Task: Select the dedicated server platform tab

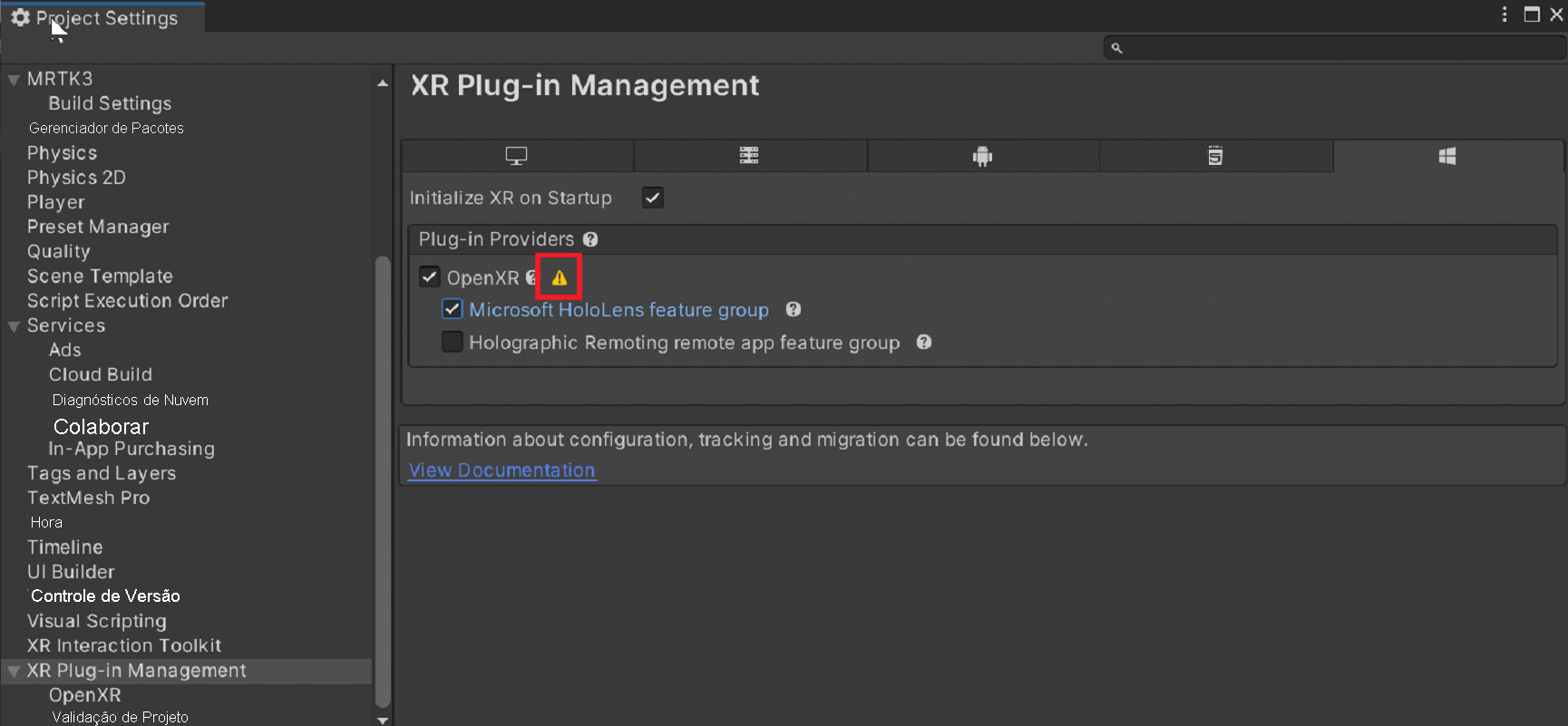Action: (749, 156)
